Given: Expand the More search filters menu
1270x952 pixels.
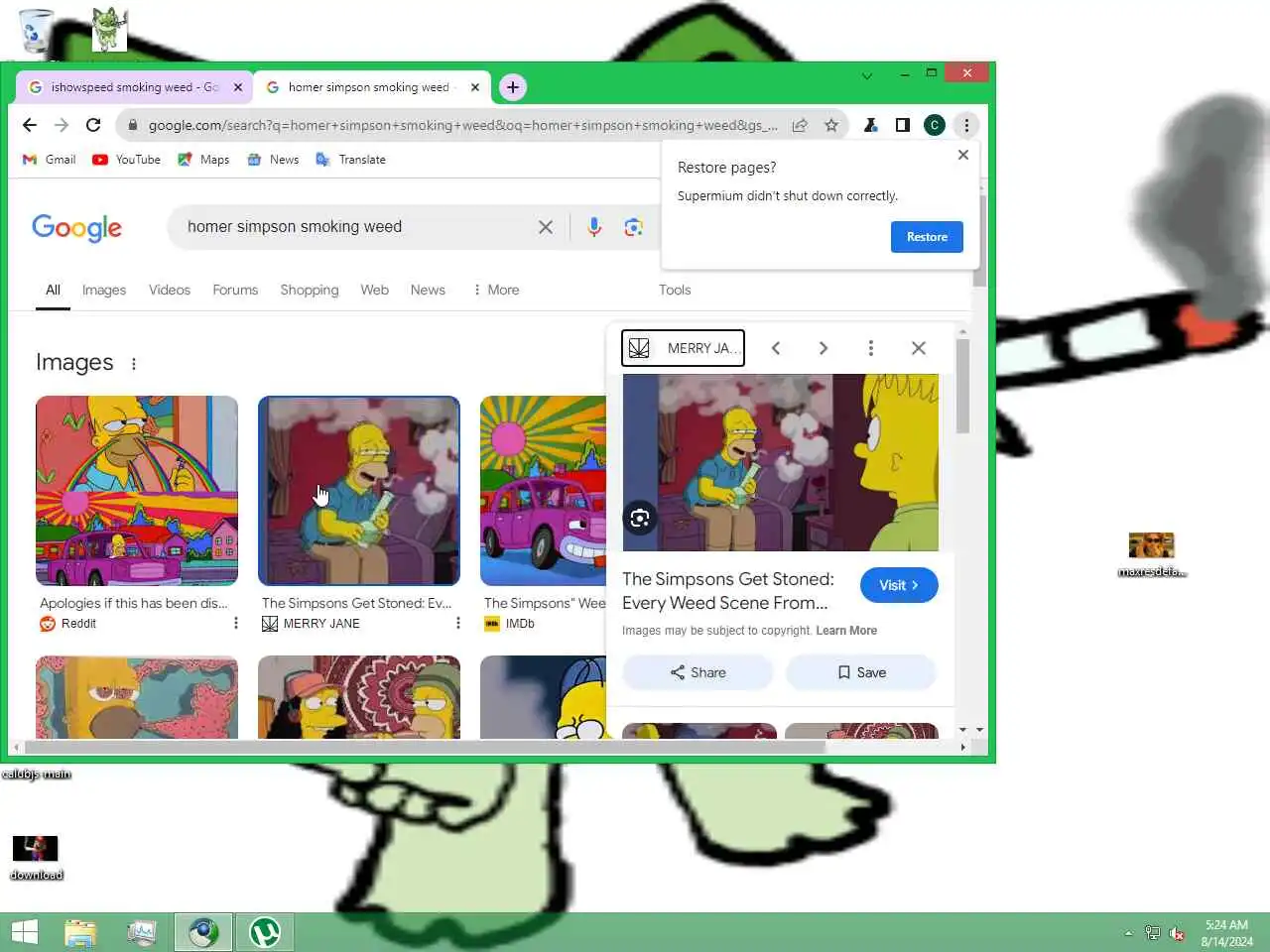Looking at the screenshot, I should [496, 290].
